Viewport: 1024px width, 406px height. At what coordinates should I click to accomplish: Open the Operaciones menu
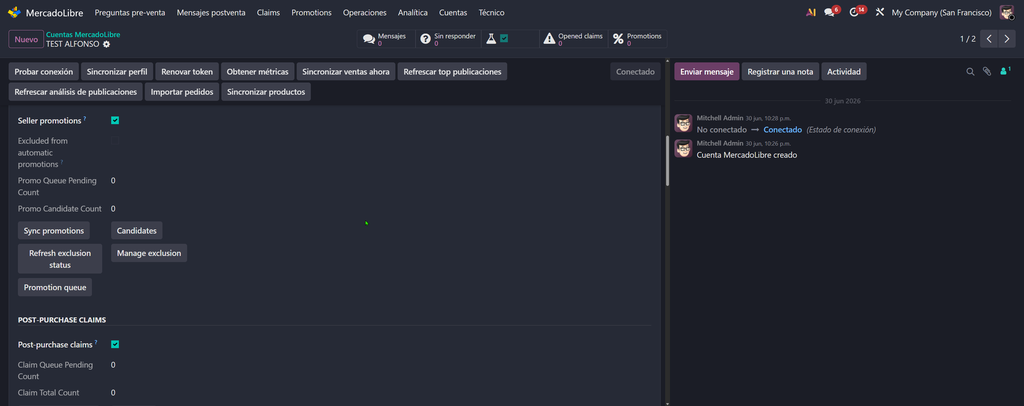[364, 12]
